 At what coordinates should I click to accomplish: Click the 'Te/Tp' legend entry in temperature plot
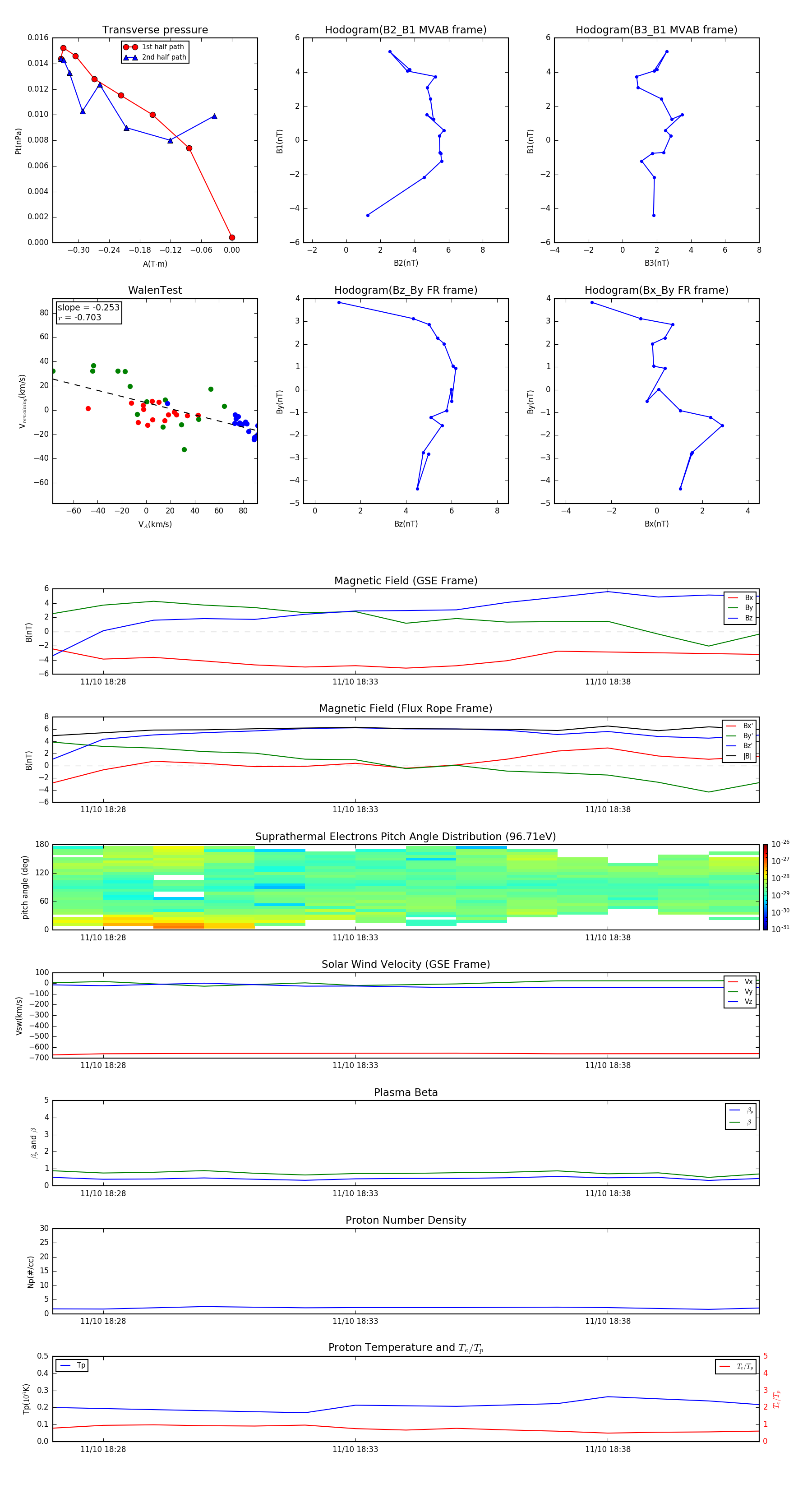(x=736, y=1367)
